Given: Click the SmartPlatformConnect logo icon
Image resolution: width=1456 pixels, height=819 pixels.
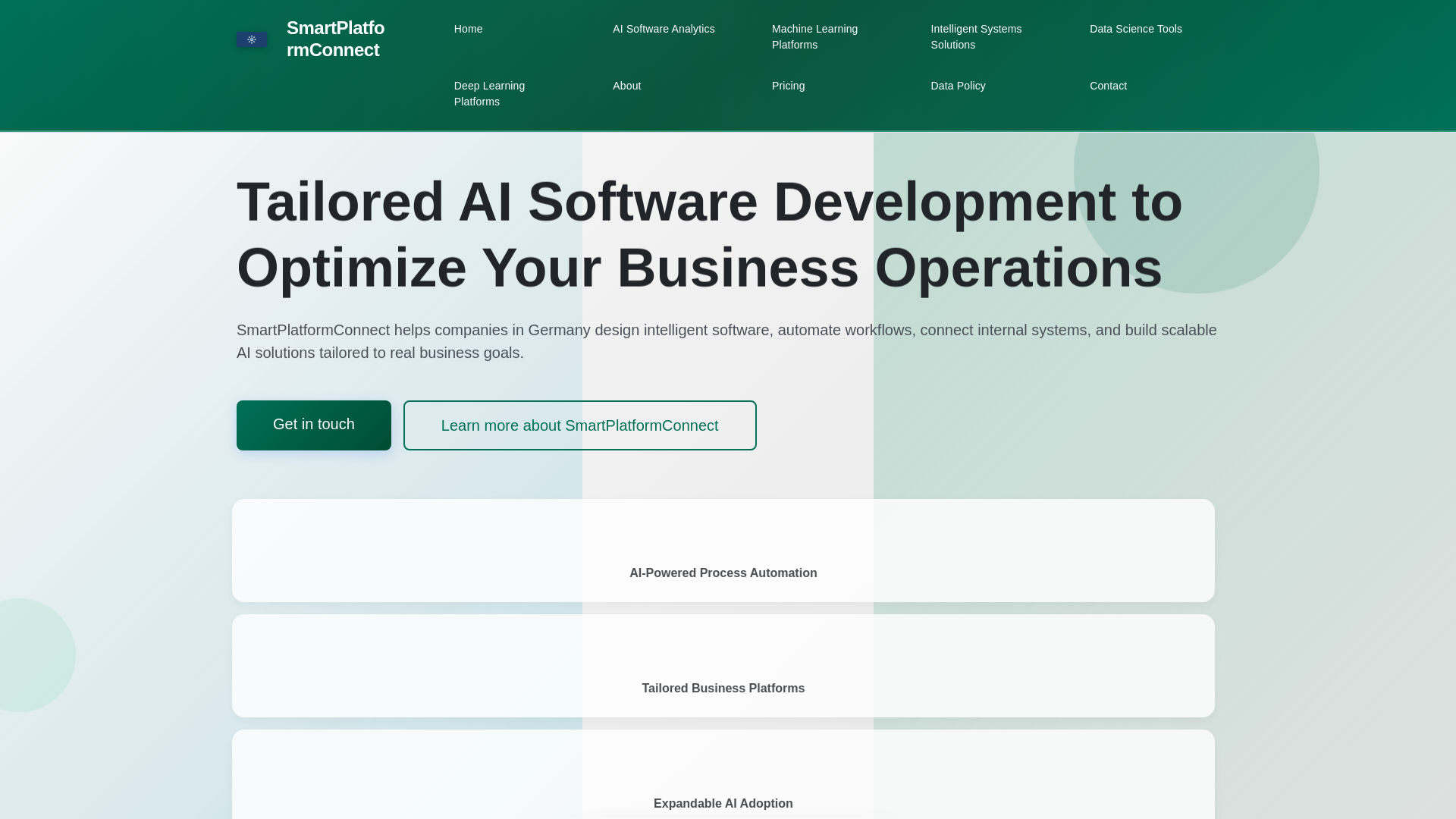Looking at the screenshot, I should tap(252, 39).
